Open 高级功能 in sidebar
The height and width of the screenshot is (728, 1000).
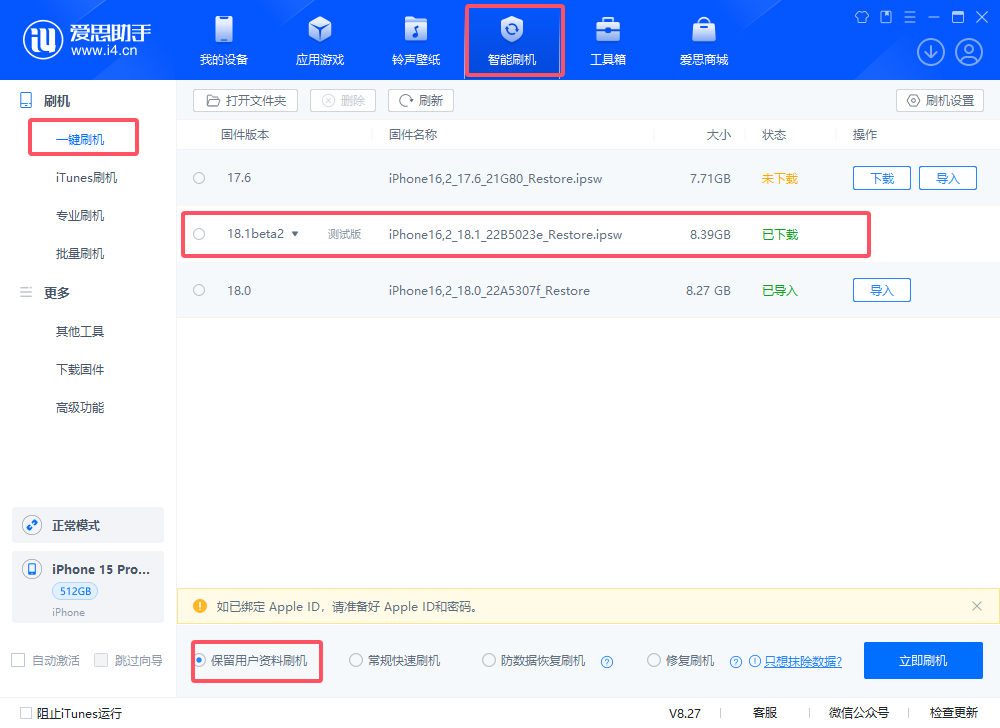[80, 407]
